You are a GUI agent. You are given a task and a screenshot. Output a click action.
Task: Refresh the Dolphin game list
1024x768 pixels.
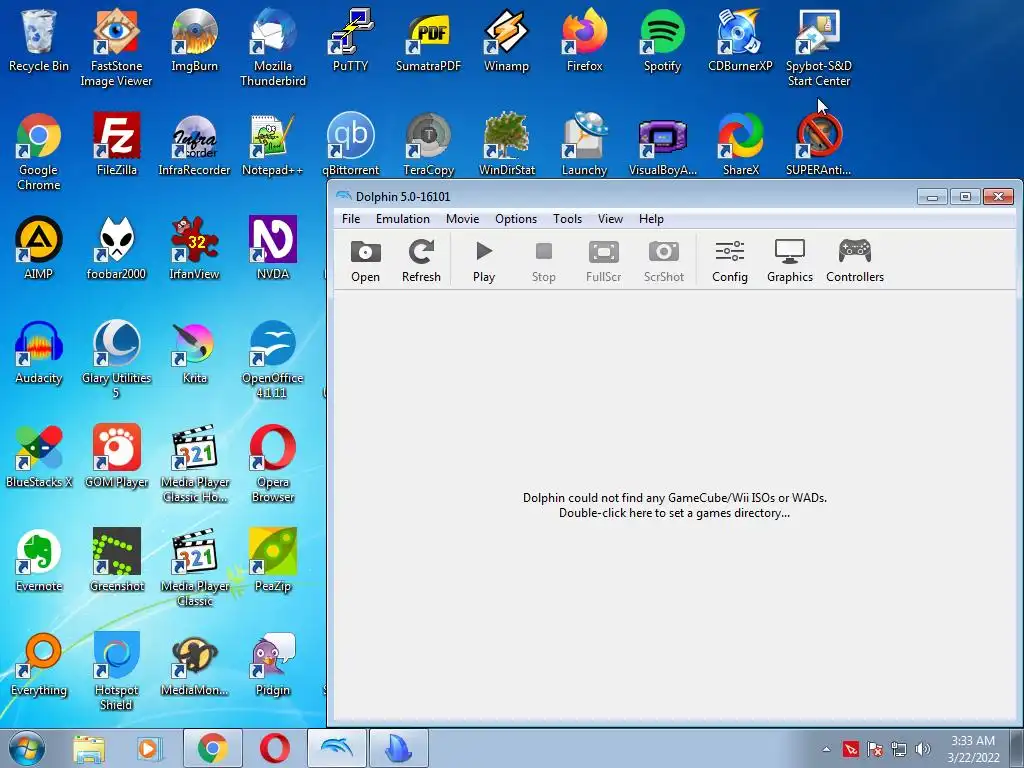421,261
